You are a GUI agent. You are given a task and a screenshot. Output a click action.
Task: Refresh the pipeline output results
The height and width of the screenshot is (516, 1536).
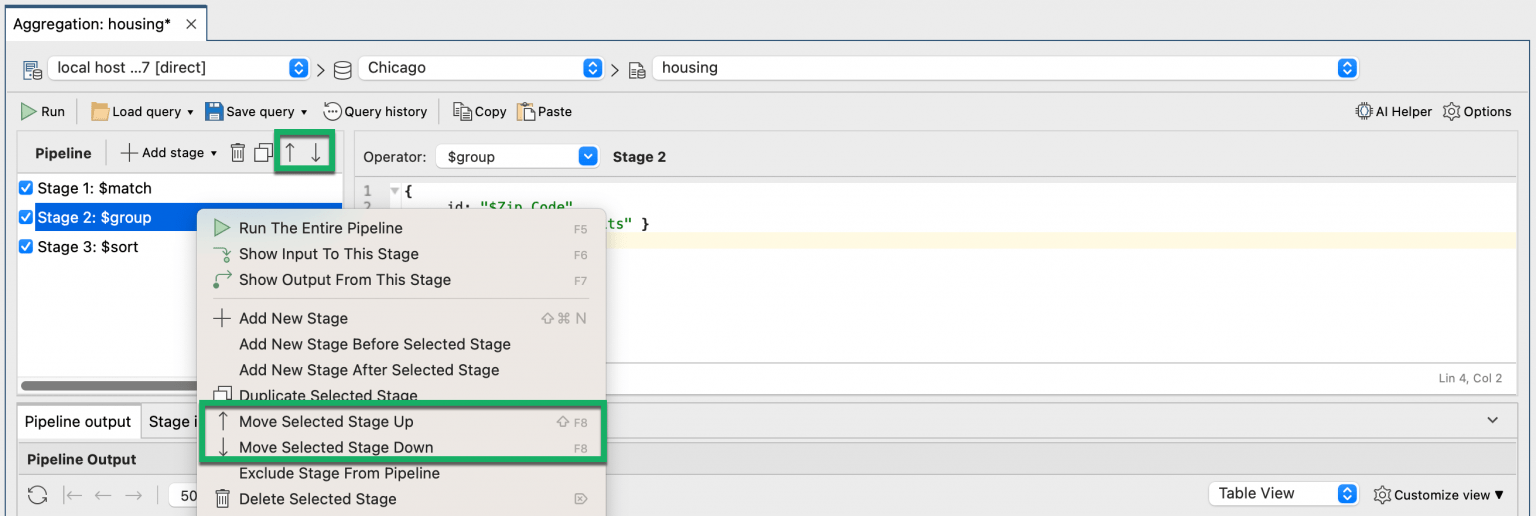[37, 495]
